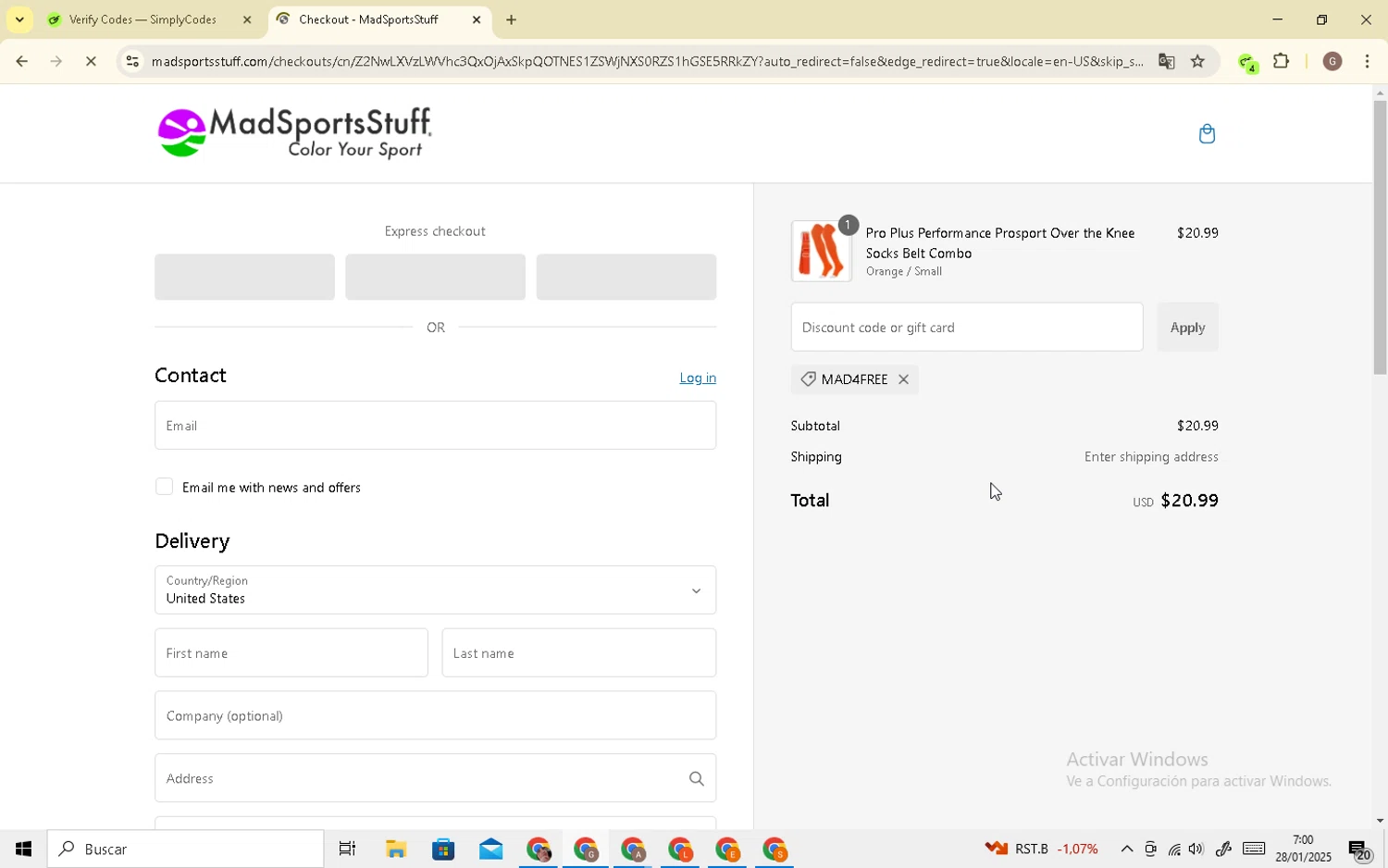Click the 'Orange / Small' variant text
The image size is (1388, 868).
click(x=904, y=271)
